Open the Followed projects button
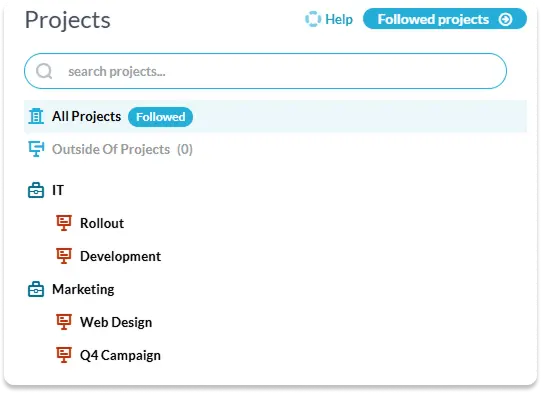The width and height of the screenshot is (541, 393). (445, 19)
